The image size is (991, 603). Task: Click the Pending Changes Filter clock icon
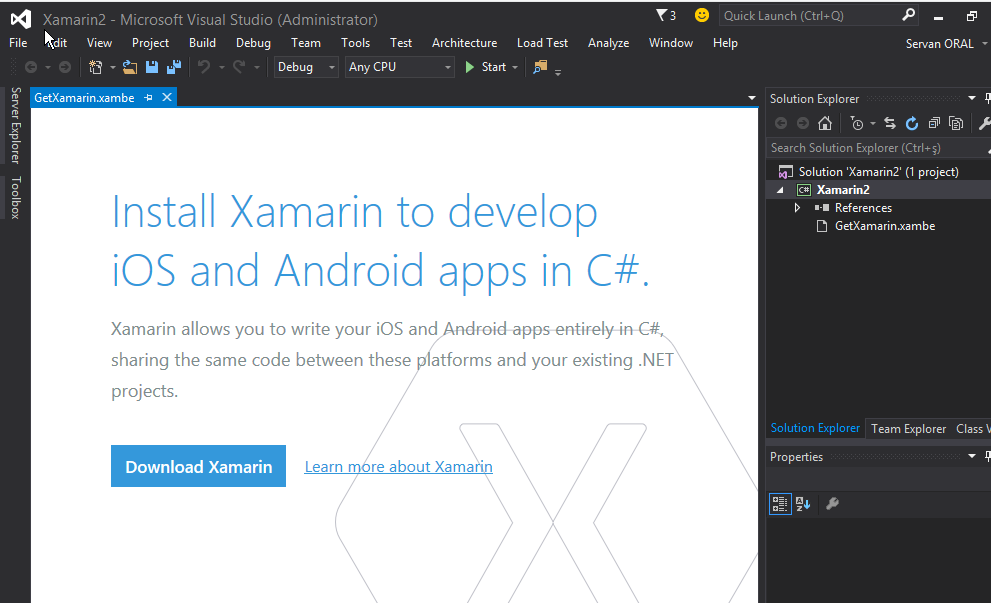click(856, 123)
